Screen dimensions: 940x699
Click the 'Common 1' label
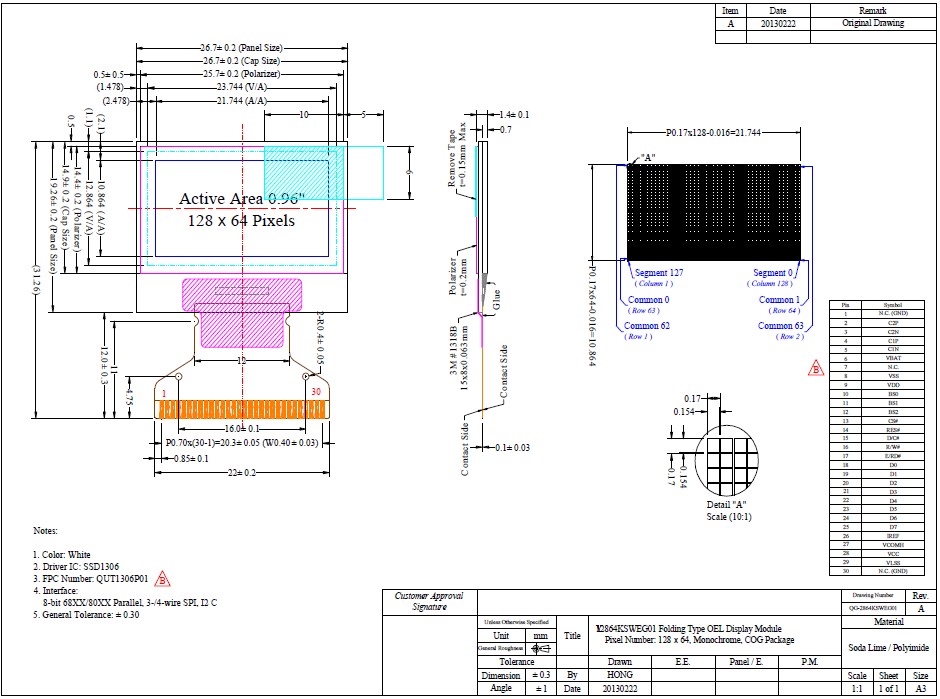point(779,299)
